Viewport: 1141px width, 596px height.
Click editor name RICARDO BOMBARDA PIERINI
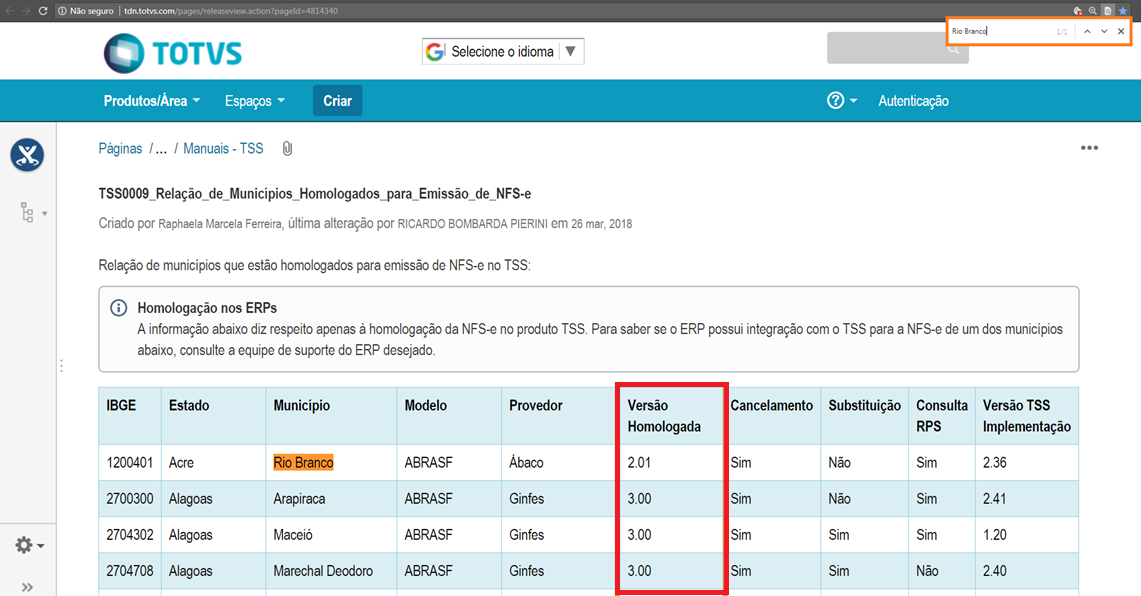click(x=472, y=224)
